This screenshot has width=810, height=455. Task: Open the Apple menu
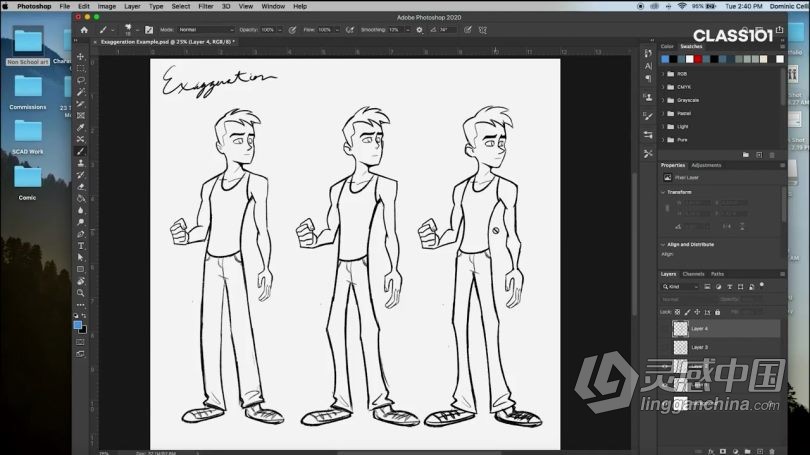6,6
